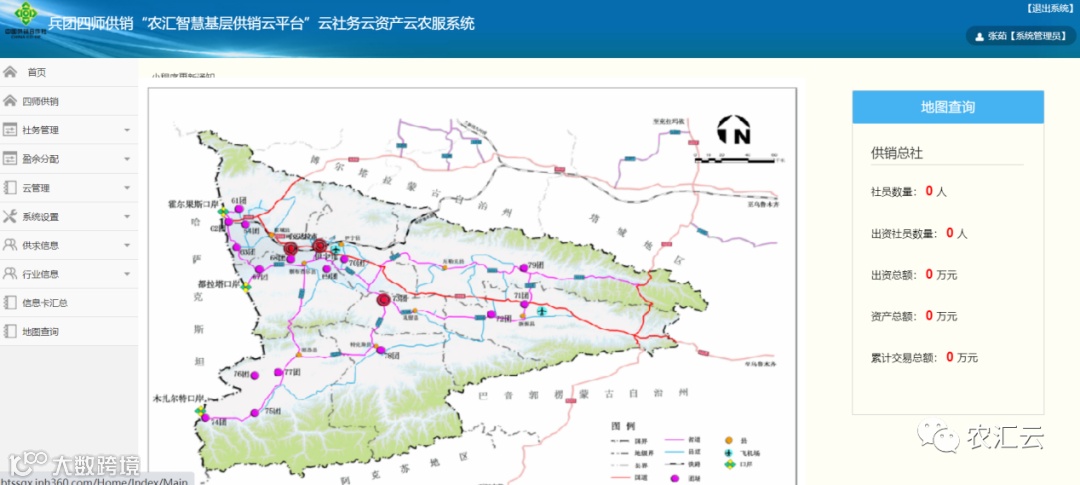The height and width of the screenshot is (485, 1080).
Task: Click the home icon beside 首页
Action: tap(10, 72)
